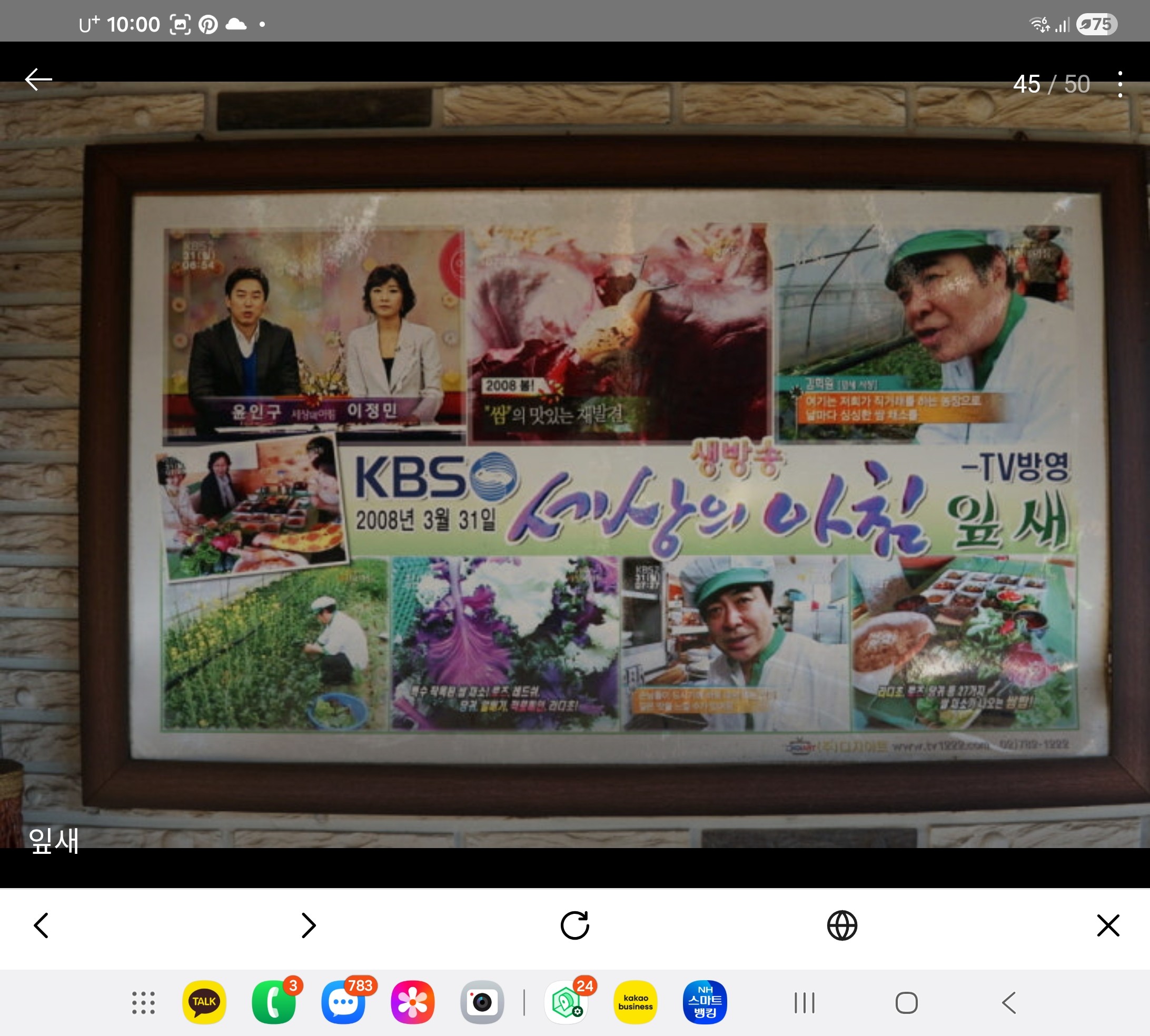1150x1036 pixels.
Task: Open NH 스마트뱅킹 banking app
Action: [x=705, y=1002]
